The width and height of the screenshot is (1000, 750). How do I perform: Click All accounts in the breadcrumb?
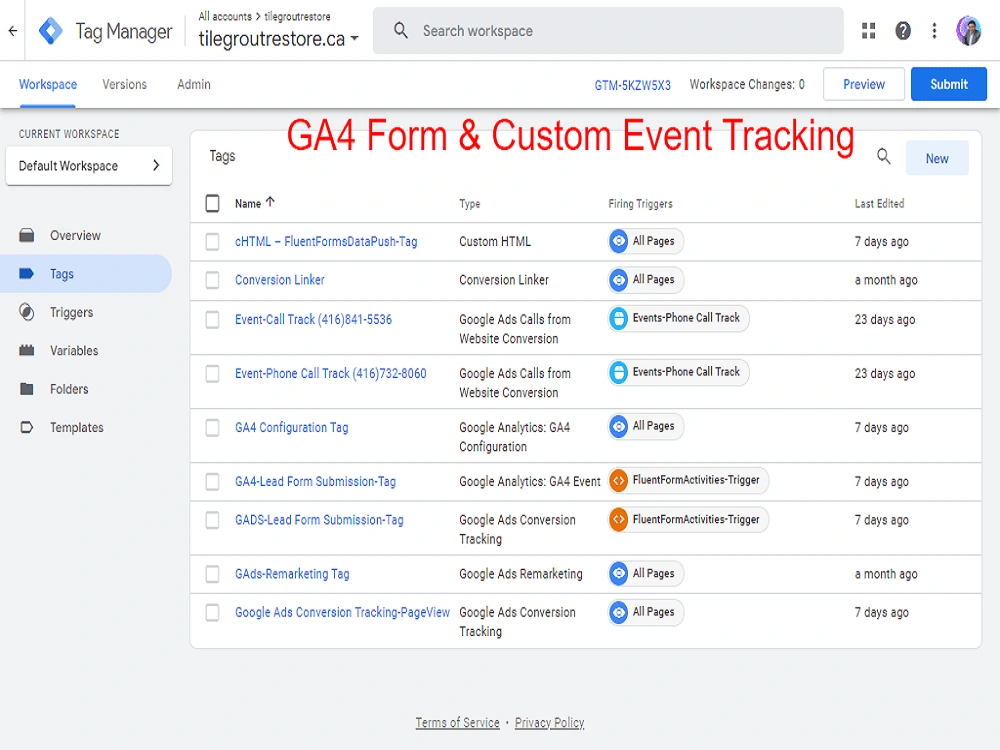point(224,17)
